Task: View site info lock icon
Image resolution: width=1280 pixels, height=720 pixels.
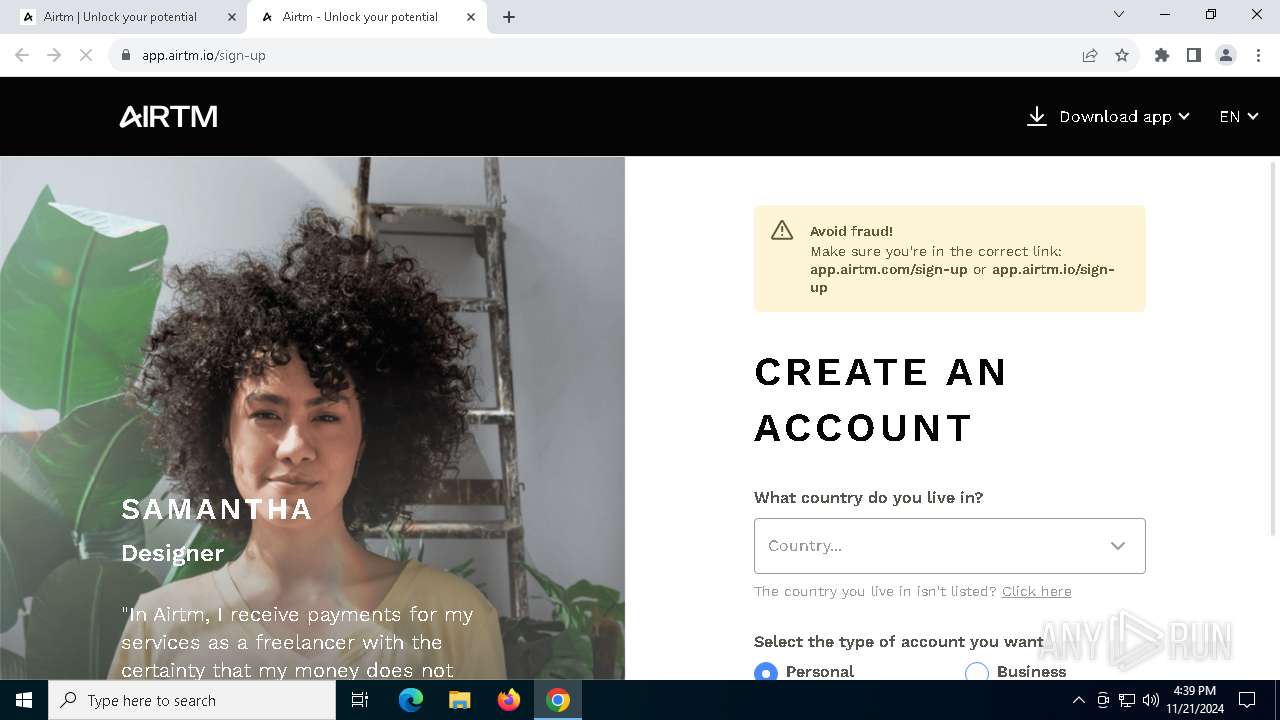Action: click(126, 55)
